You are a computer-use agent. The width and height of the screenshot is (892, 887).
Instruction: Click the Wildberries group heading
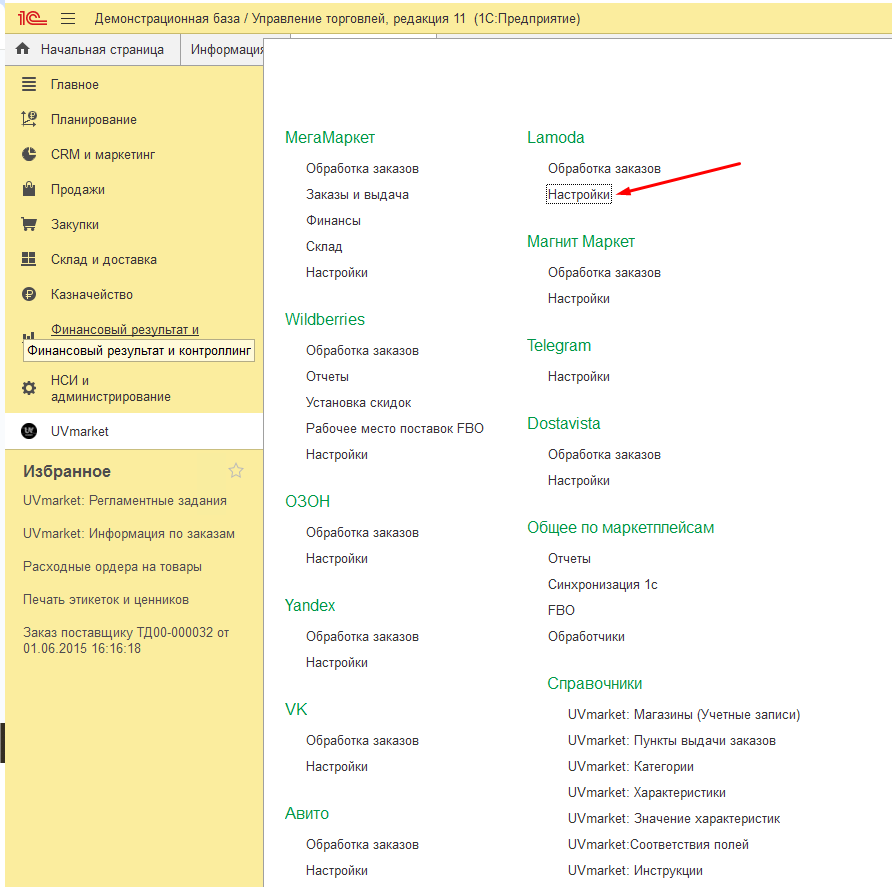[325, 319]
